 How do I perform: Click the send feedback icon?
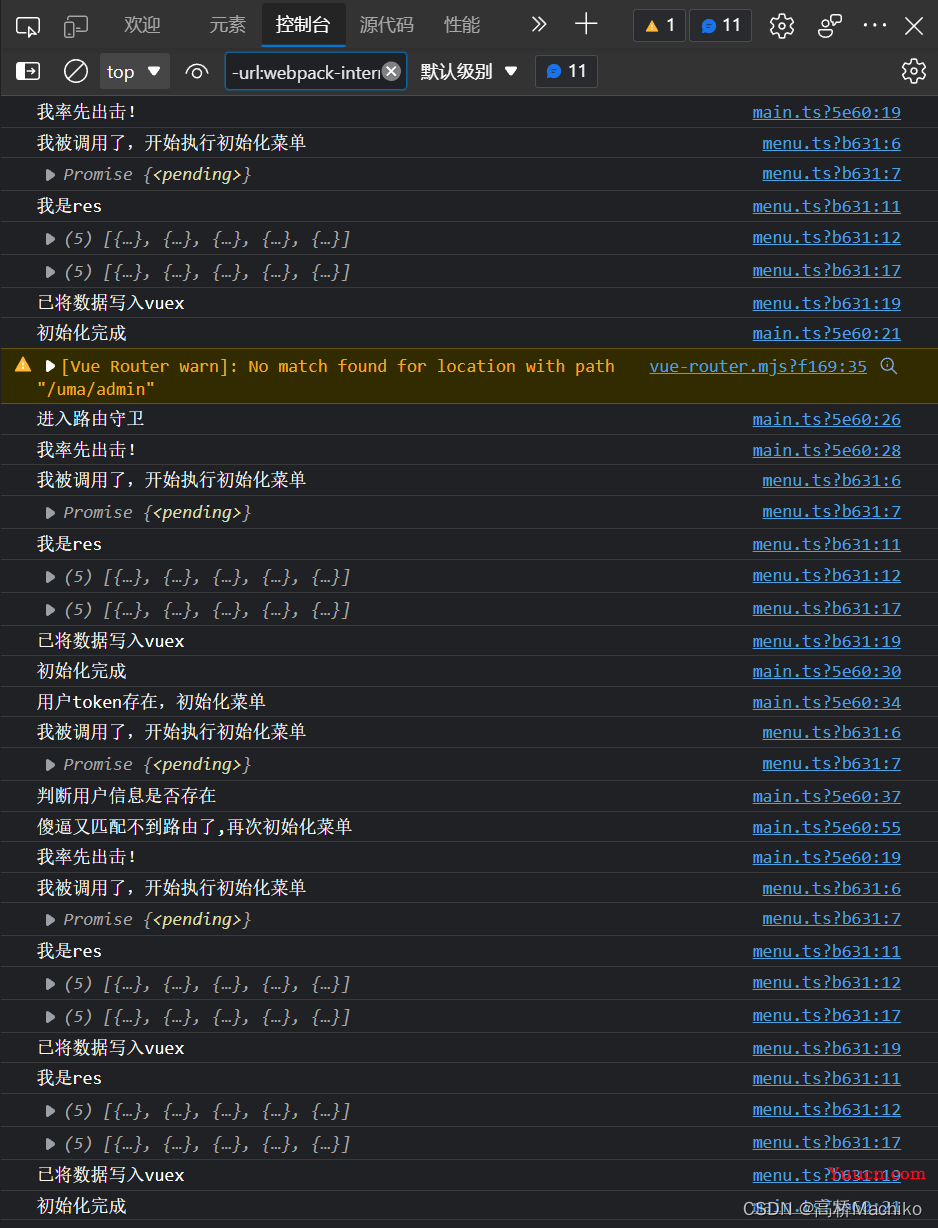(x=830, y=26)
